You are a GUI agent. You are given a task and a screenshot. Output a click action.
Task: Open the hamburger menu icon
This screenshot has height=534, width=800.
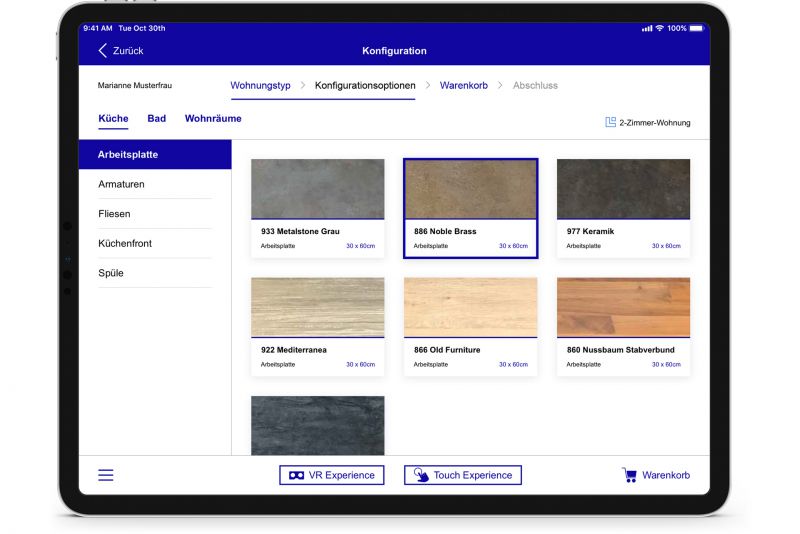pyautogui.click(x=106, y=475)
